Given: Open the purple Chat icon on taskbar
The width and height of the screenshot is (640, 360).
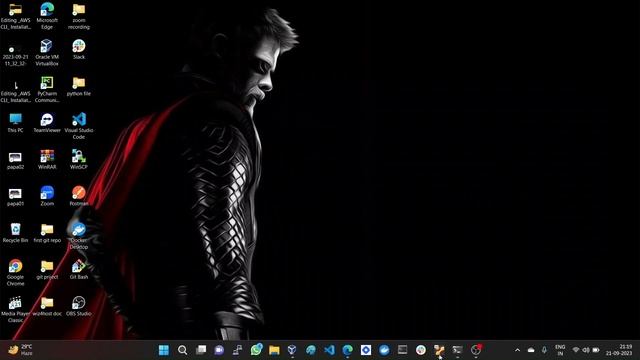Looking at the screenshot, I should [219, 350].
